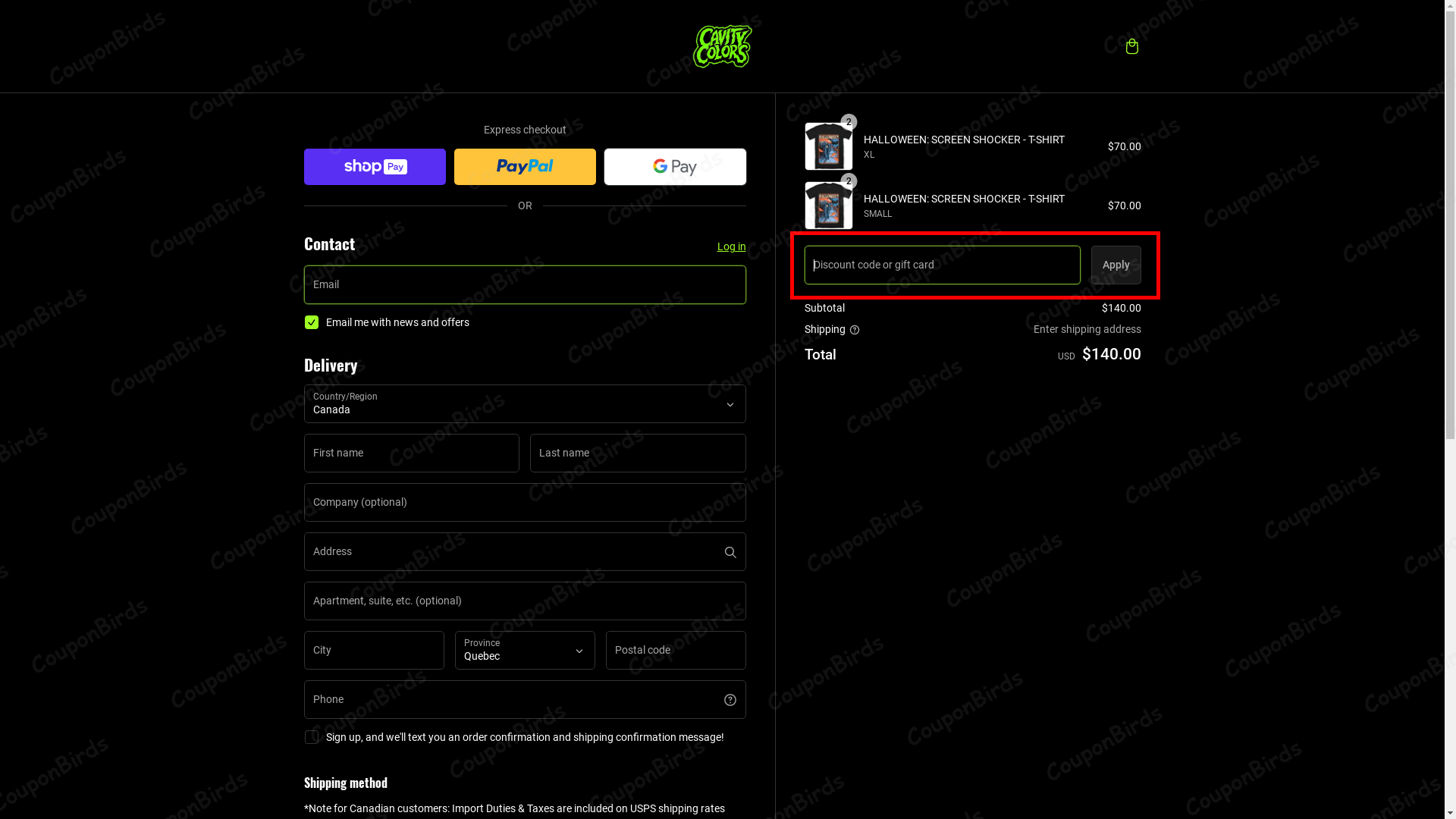
Task: Click the Small t-shirt product thumbnail
Action: 828,206
